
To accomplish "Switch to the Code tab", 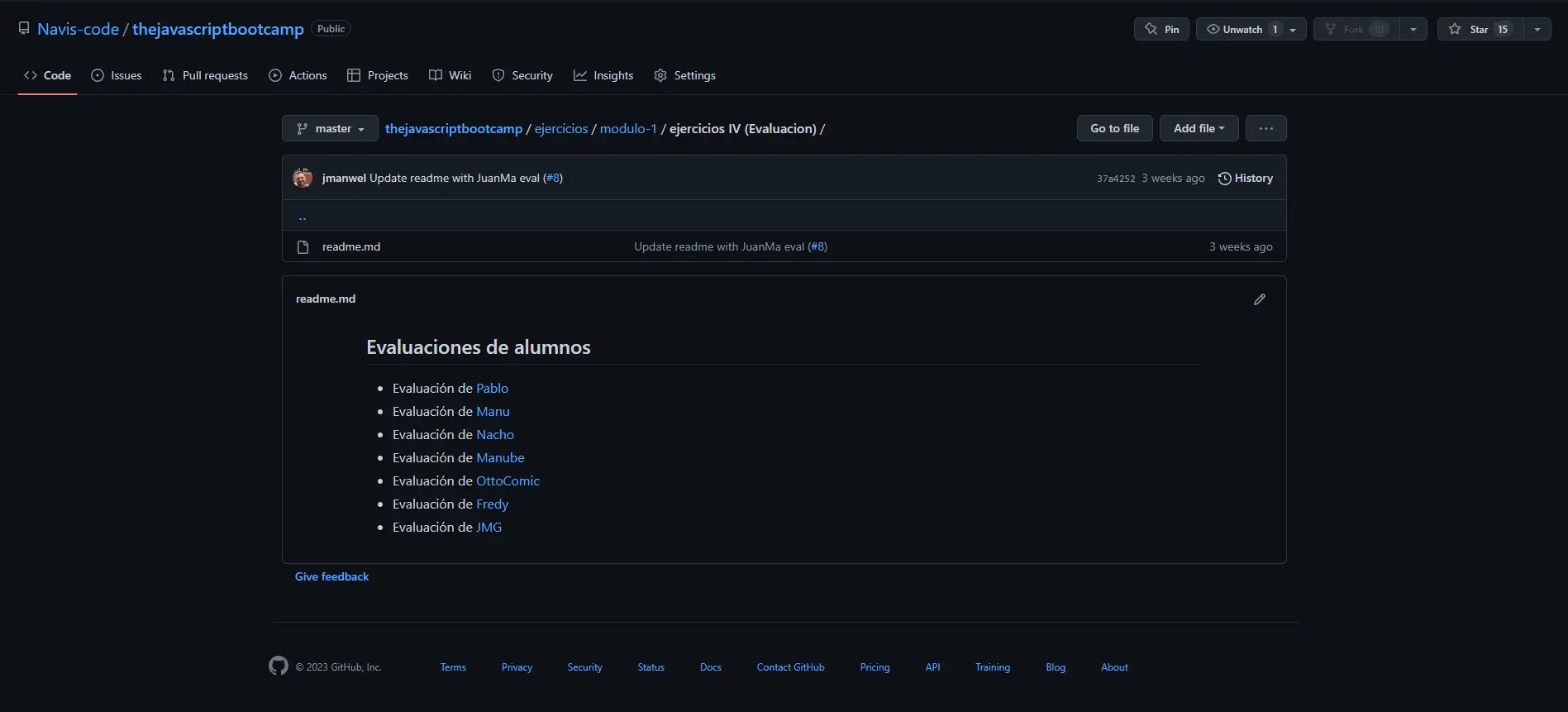I will coord(48,75).
